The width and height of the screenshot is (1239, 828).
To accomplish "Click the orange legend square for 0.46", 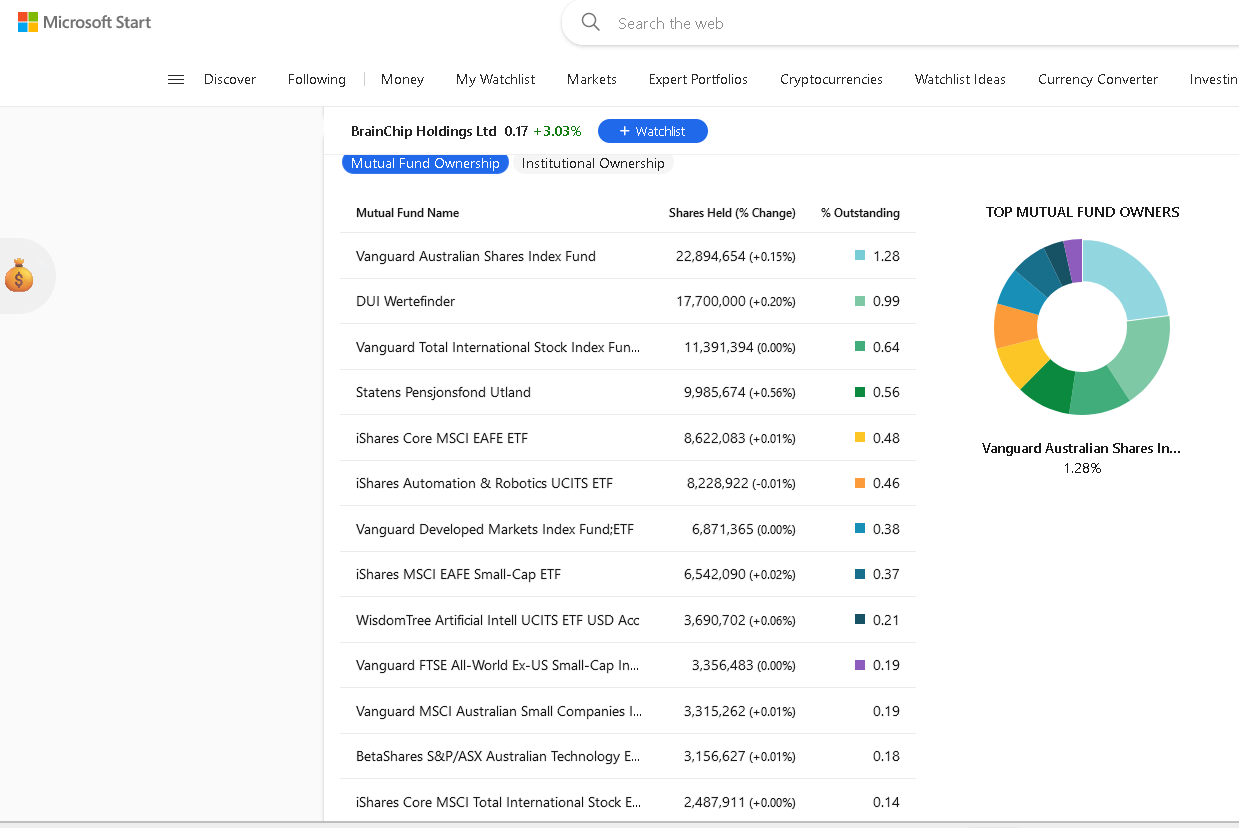I will [x=860, y=483].
